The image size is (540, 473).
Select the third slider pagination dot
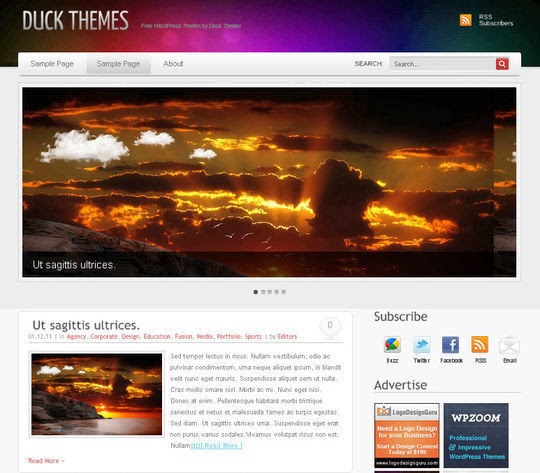pyautogui.click(x=270, y=292)
